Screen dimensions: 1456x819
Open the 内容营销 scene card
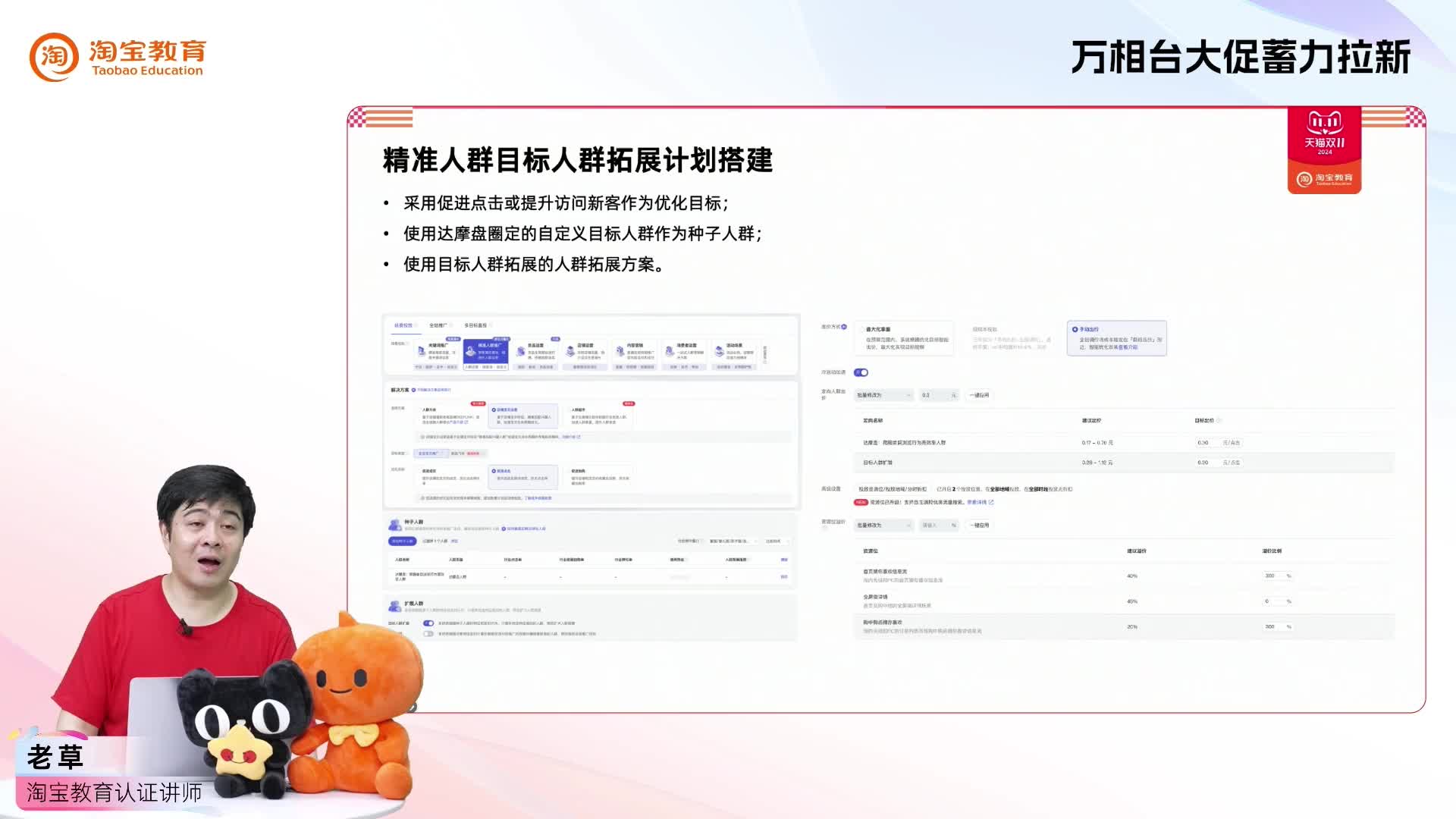[633, 350]
